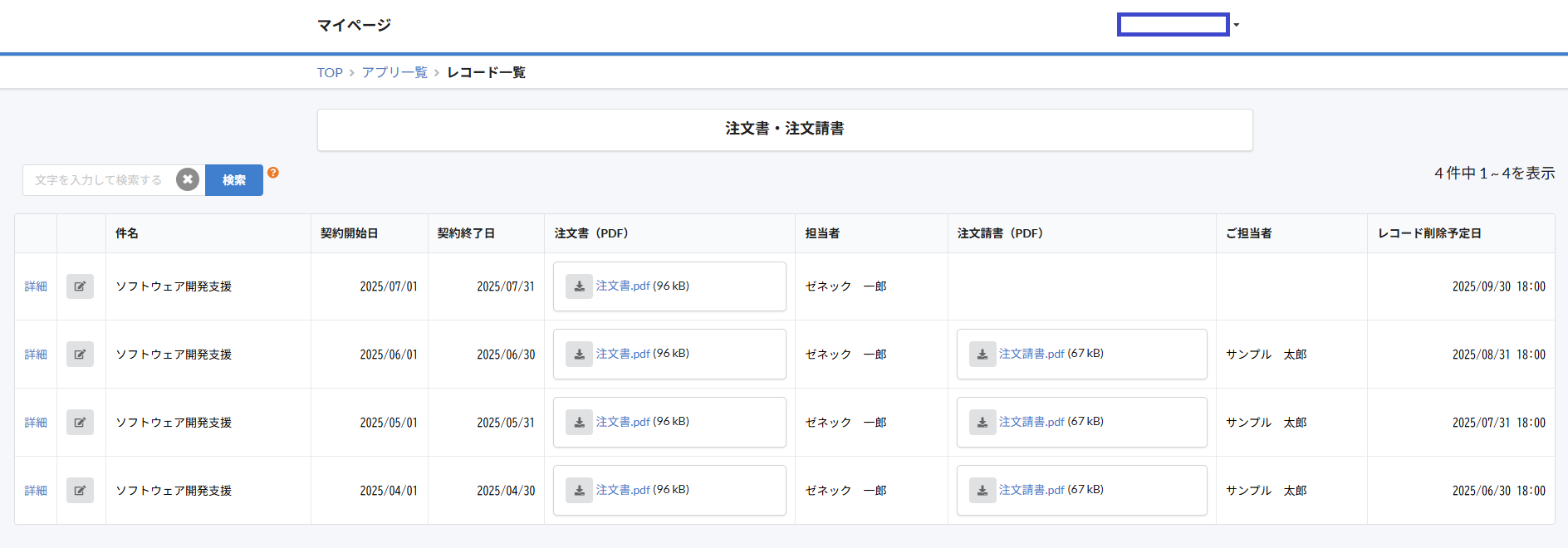This screenshot has width=1568, height=548.
Task: Navigate to アプリ一覧 in the breadcrumb
Action: 394,73
